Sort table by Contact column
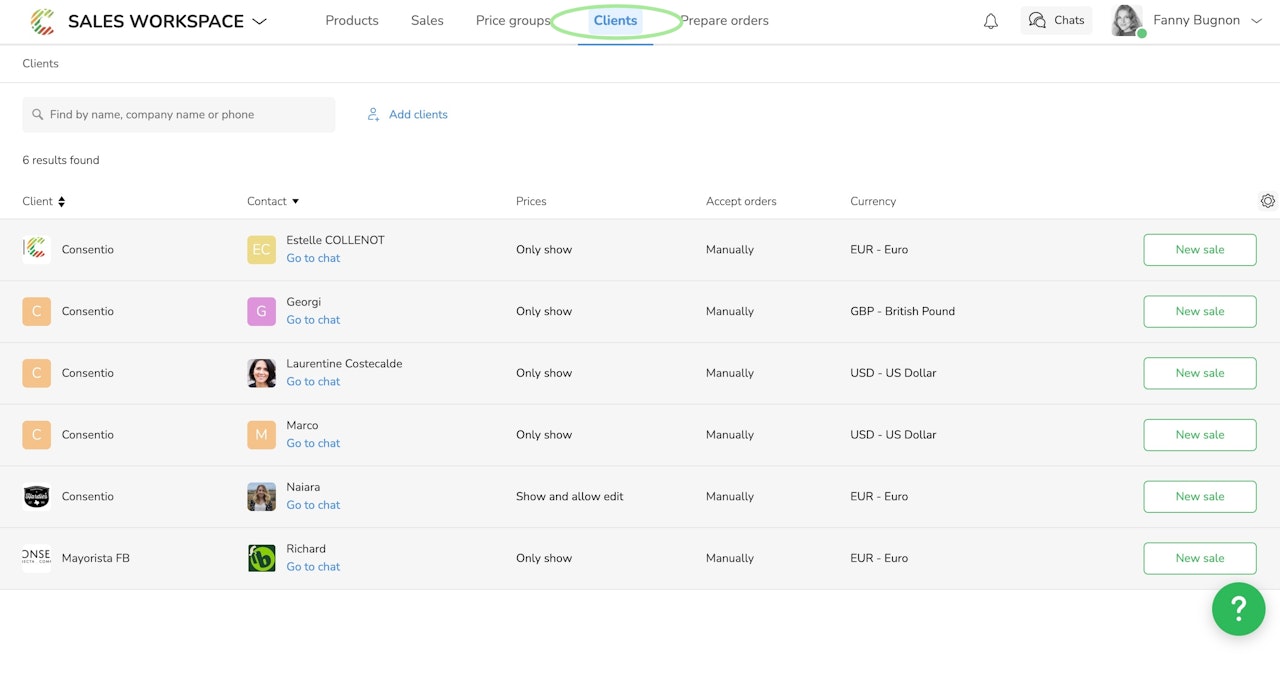Image resolution: width=1280 pixels, height=694 pixels. pos(273,201)
